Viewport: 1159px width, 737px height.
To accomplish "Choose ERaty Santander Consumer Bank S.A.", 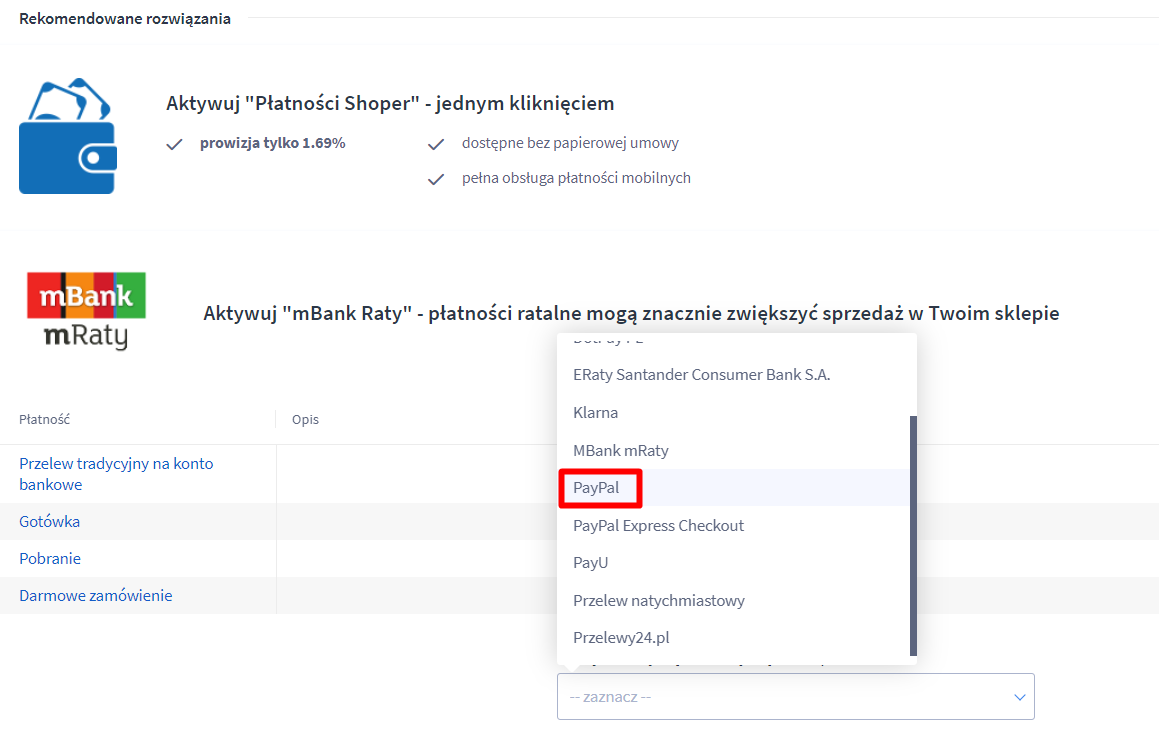I will click(x=701, y=375).
